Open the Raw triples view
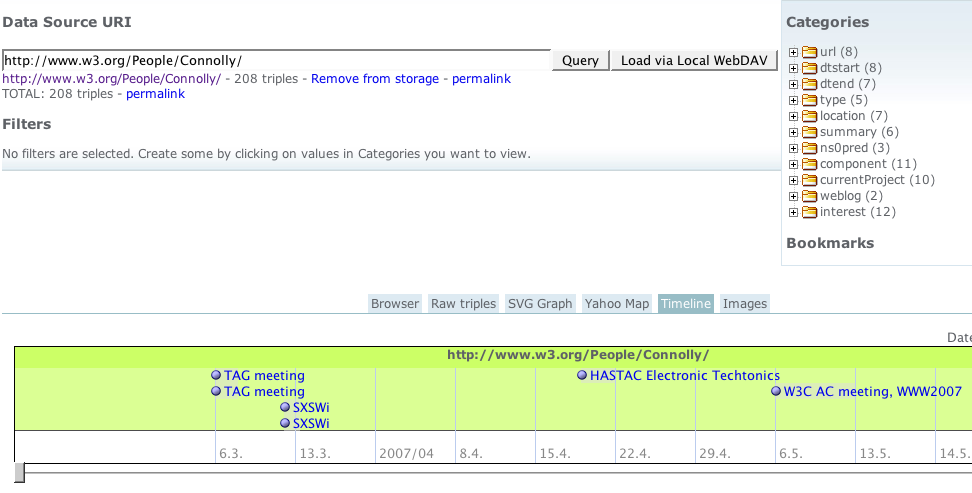Image resolution: width=972 pixels, height=493 pixels. (x=463, y=304)
